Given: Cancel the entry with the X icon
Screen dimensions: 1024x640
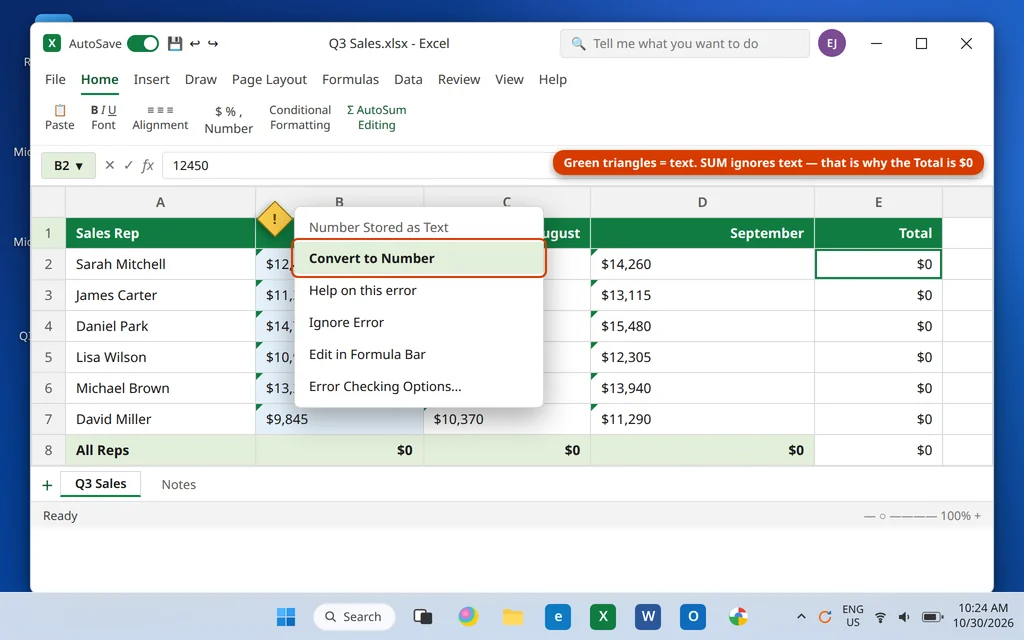Looking at the screenshot, I should pos(110,165).
